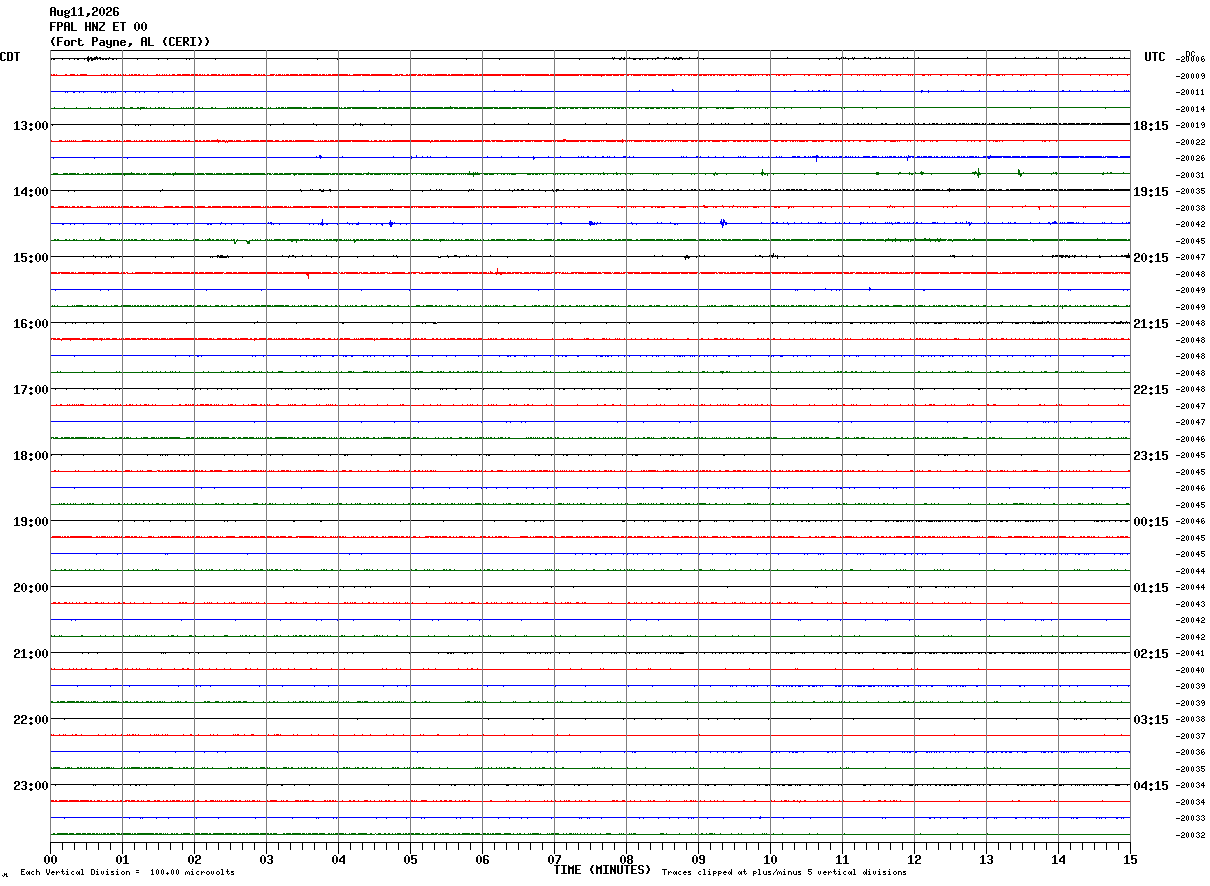Viewport: 1210px width, 886px height.
Task: Click the 18:15 UTC time label
Action: tap(1151, 126)
